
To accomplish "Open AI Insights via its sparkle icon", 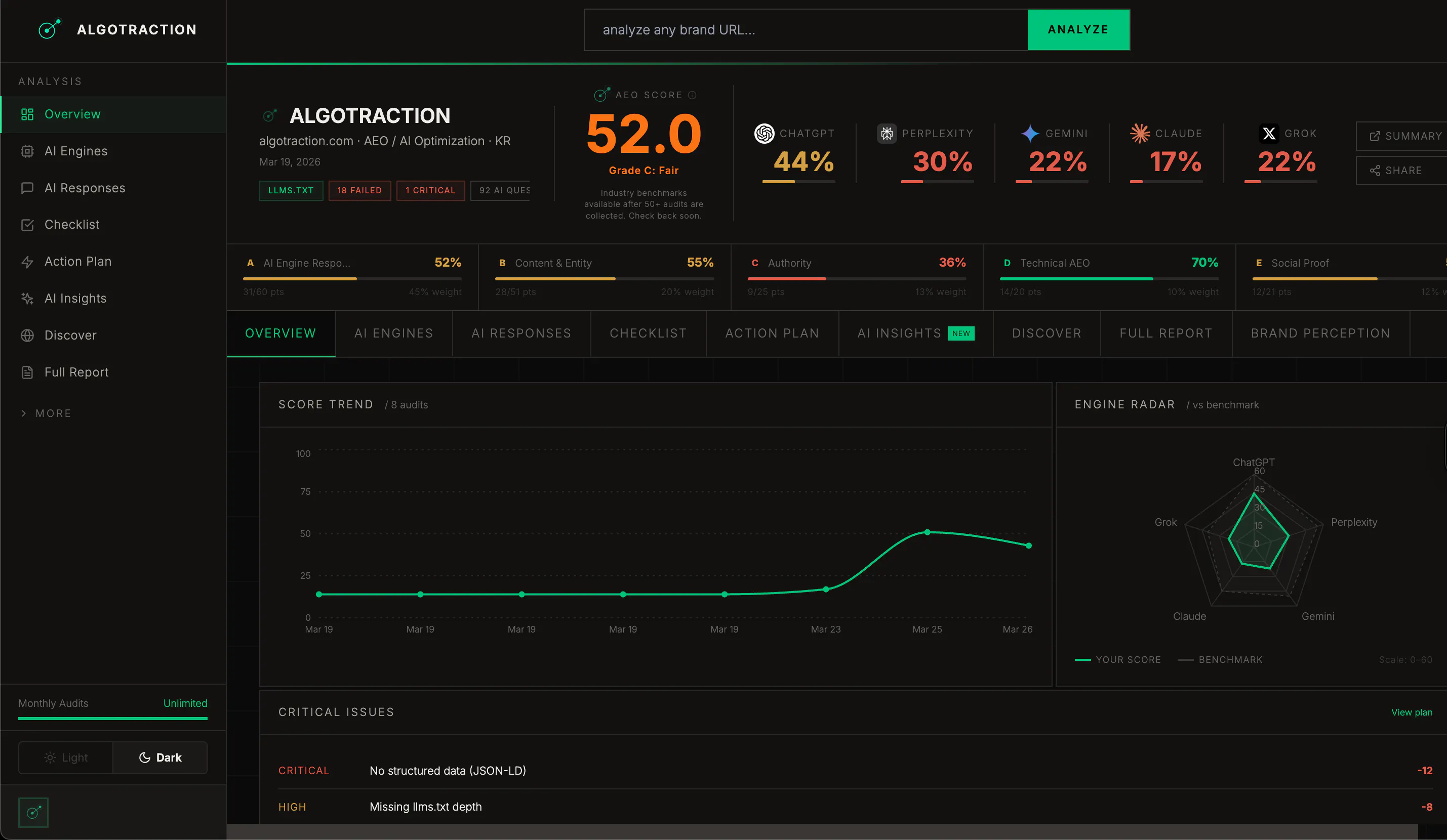I will click(x=27, y=299).
